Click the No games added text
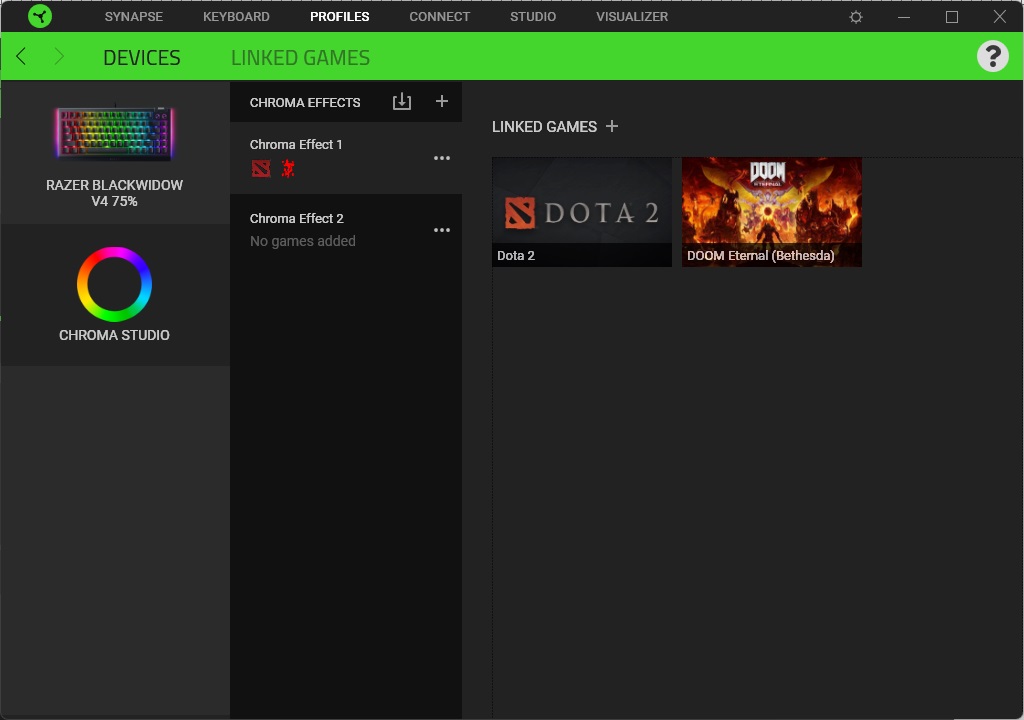 coord(303,241)
